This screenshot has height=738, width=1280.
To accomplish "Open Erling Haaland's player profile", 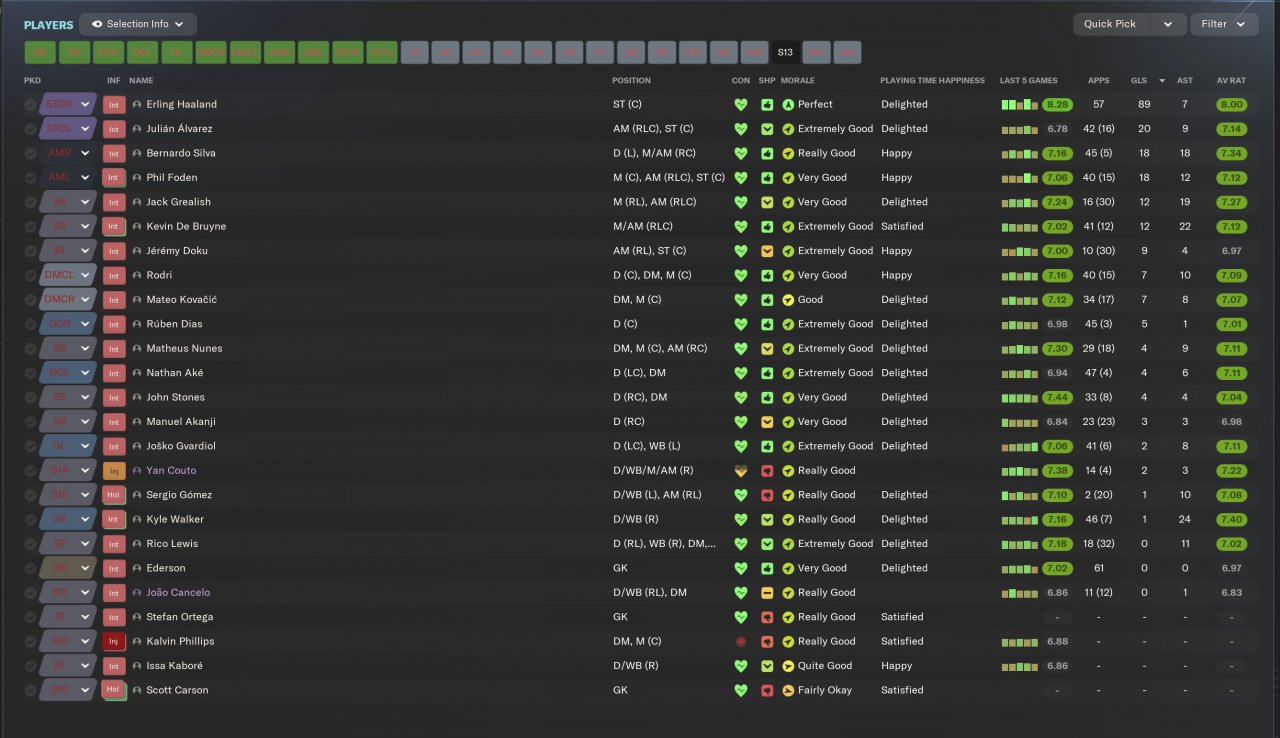I will pos(181,104).
